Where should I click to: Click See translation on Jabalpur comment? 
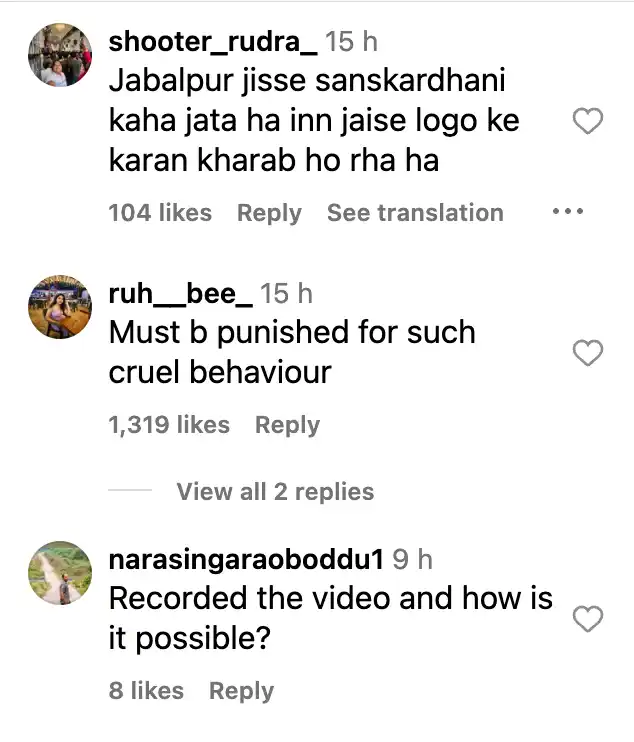click(415, 212)
